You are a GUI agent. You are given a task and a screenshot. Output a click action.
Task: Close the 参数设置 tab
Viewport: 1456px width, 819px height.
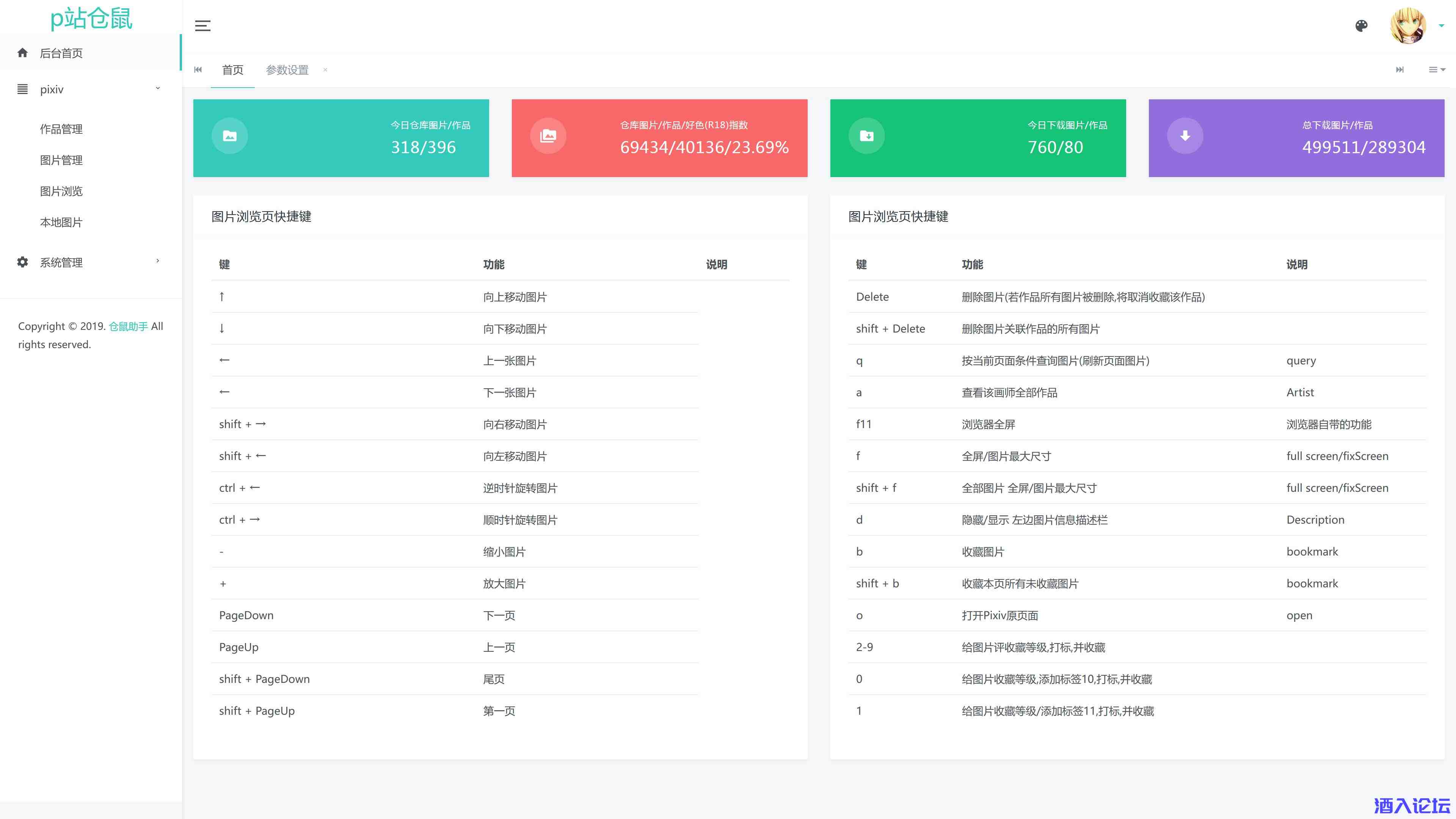325,70
